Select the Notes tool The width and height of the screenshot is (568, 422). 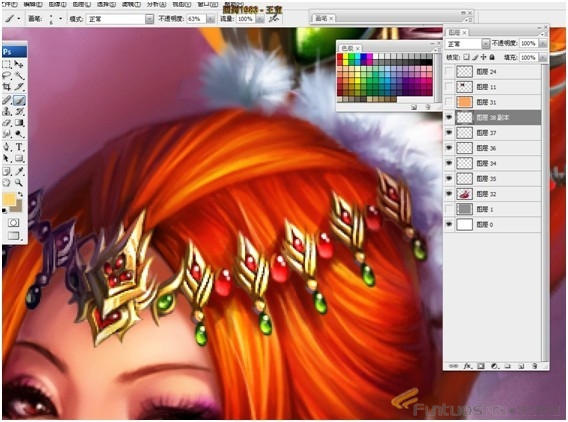7,171
